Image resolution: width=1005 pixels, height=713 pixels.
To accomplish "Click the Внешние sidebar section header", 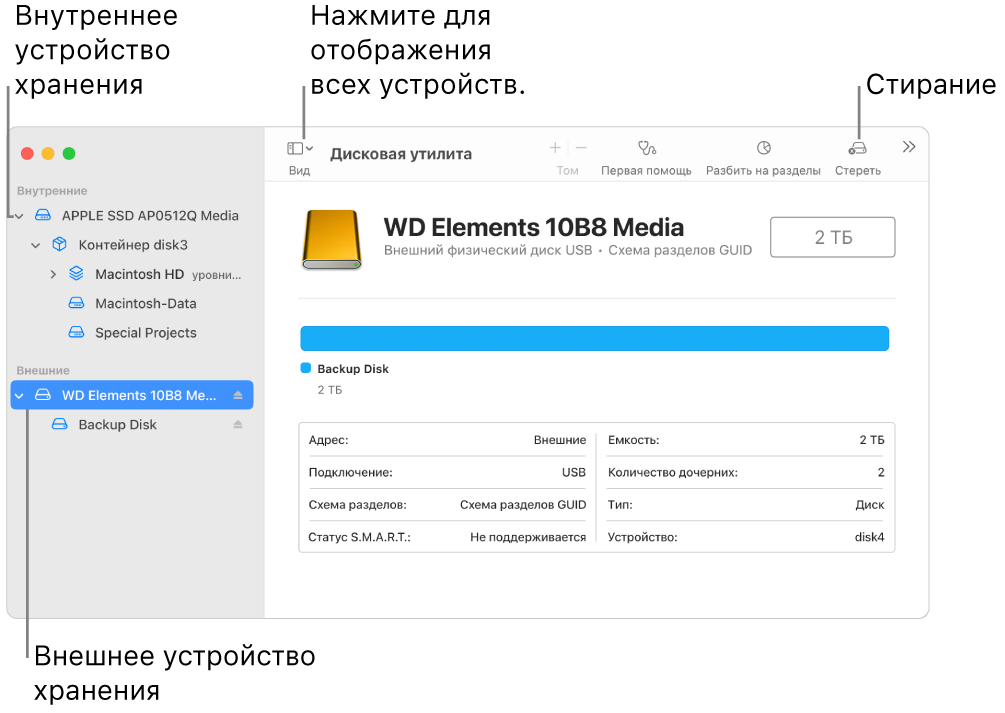I will 43,371.
